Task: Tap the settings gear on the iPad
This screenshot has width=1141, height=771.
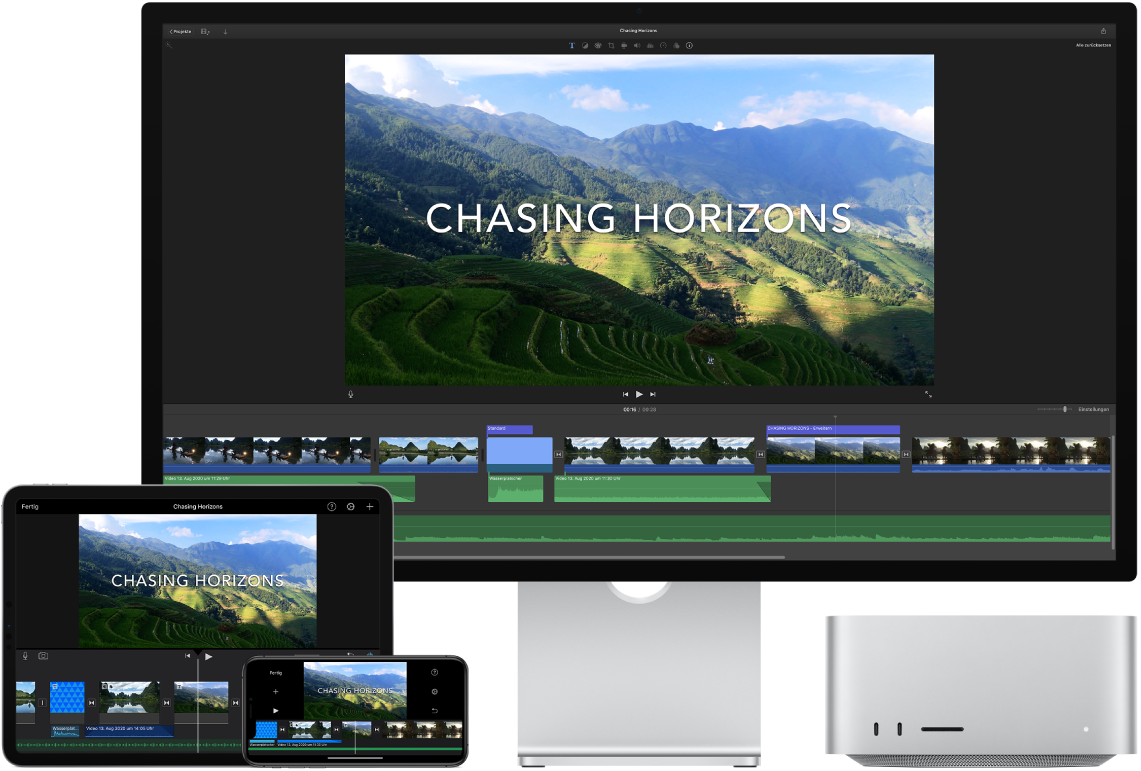Action: [x=350, y=506]
